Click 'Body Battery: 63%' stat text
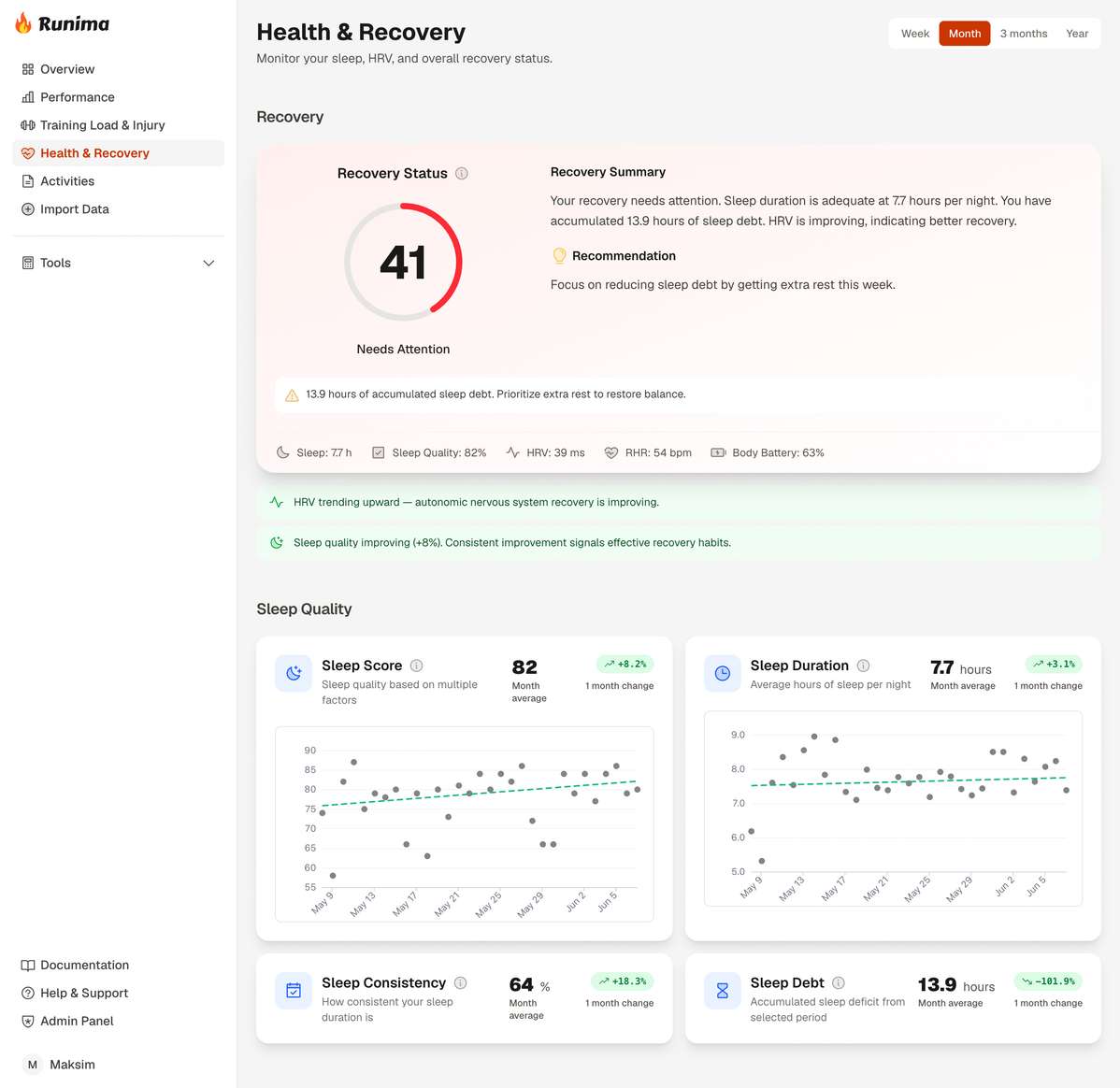The height and width of the screenshot is (1088, 1120). pos(778,453)
